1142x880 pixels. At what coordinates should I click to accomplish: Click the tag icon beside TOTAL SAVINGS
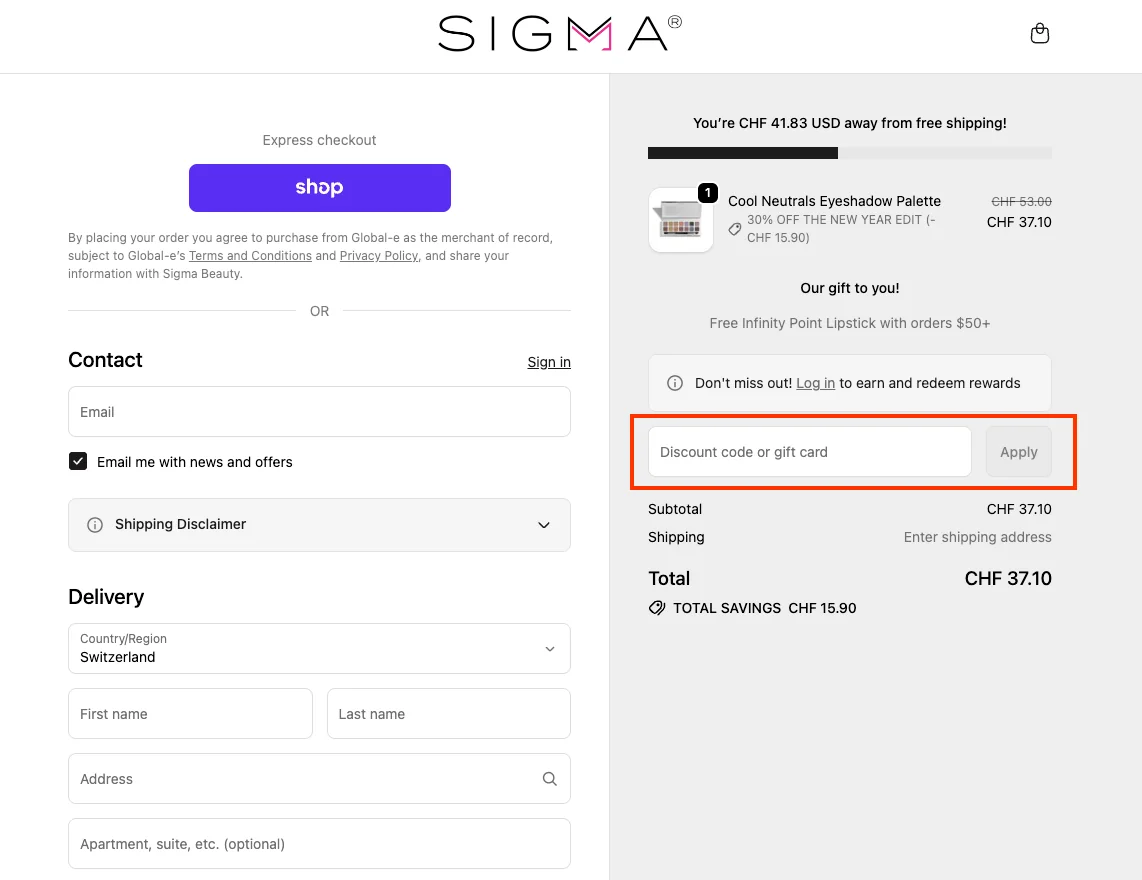click(657, 607)
